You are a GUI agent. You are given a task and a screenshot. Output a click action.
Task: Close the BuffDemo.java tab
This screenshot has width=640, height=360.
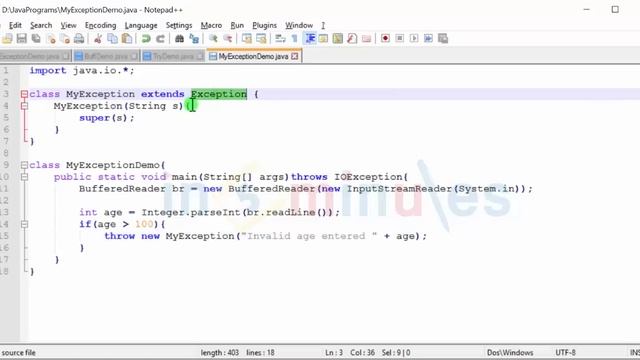[x=134, y=56]
